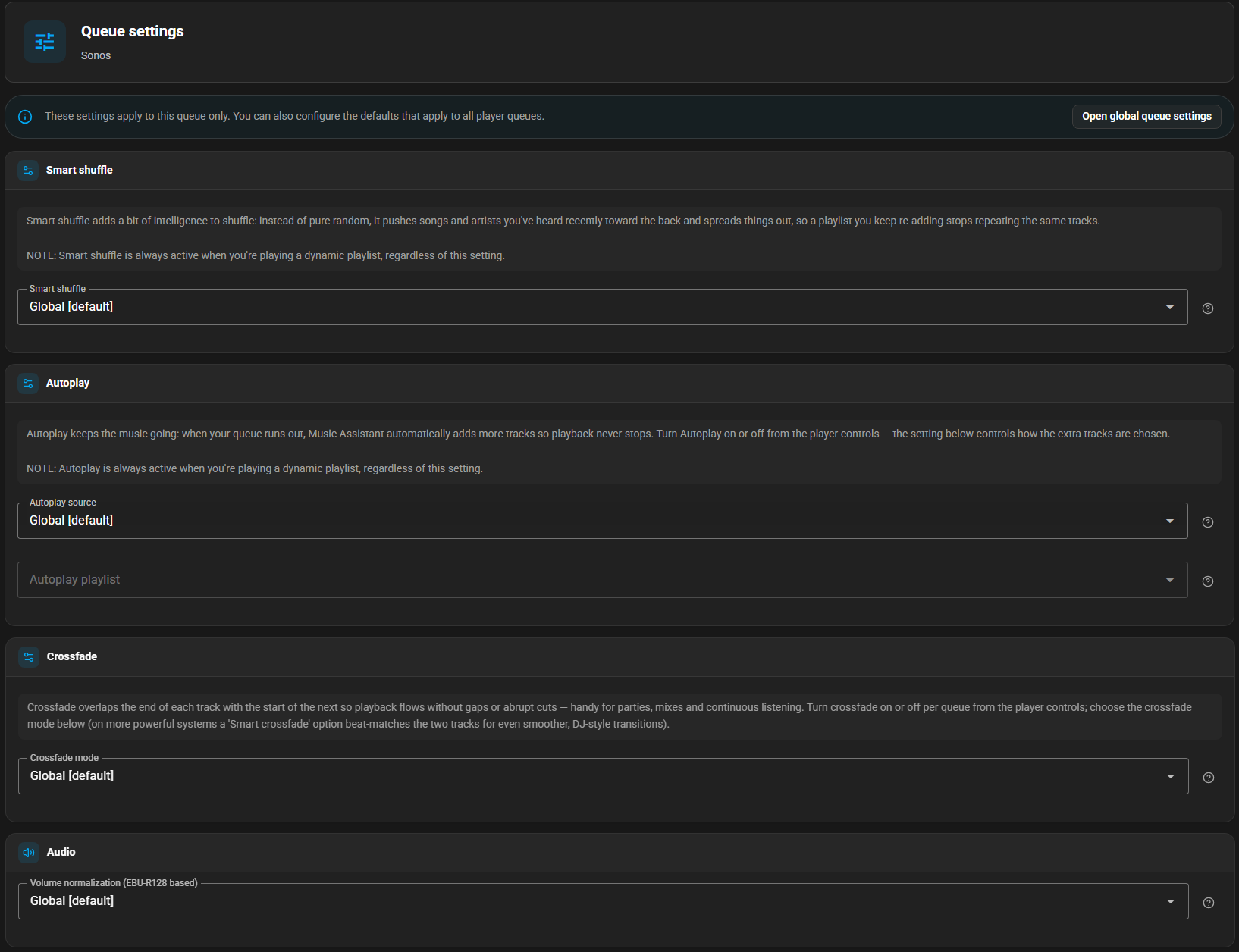Click the Audio section heading

tap(61, 853)
